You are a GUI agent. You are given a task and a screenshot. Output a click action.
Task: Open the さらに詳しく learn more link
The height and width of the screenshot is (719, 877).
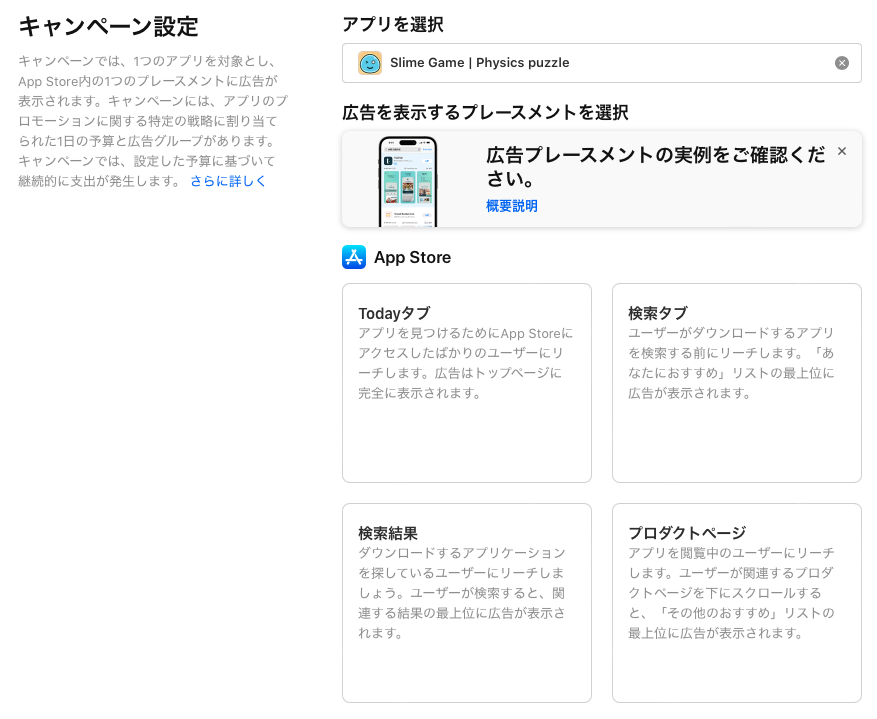point(228,181)
